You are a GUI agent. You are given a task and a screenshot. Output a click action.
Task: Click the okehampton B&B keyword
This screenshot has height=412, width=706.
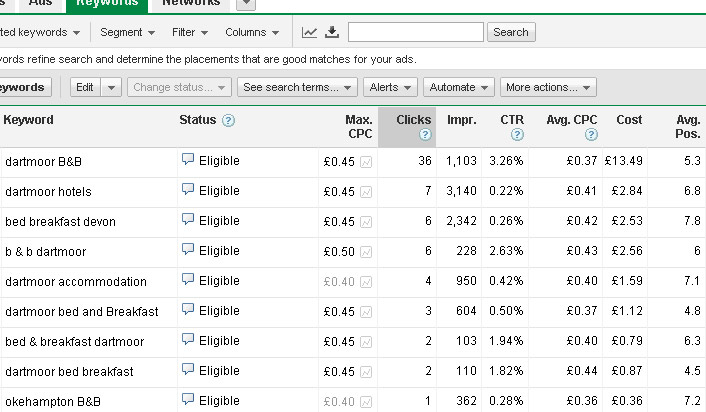(53, 402)
